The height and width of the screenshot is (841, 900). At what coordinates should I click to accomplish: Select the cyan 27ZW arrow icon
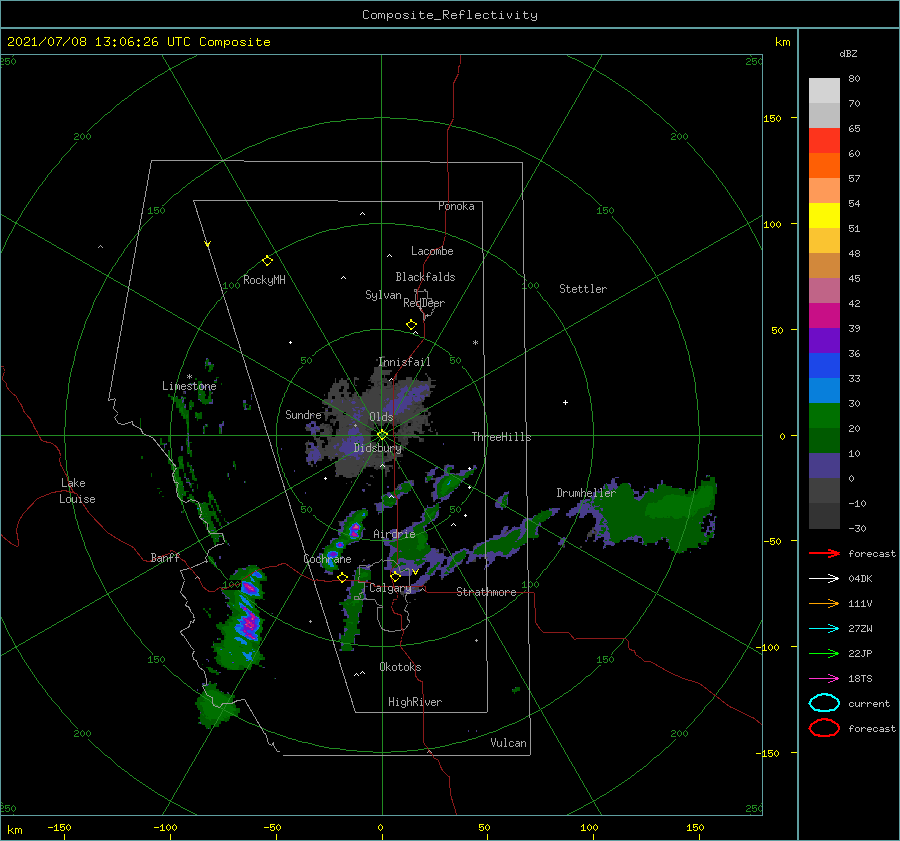(x=824, y=629)
